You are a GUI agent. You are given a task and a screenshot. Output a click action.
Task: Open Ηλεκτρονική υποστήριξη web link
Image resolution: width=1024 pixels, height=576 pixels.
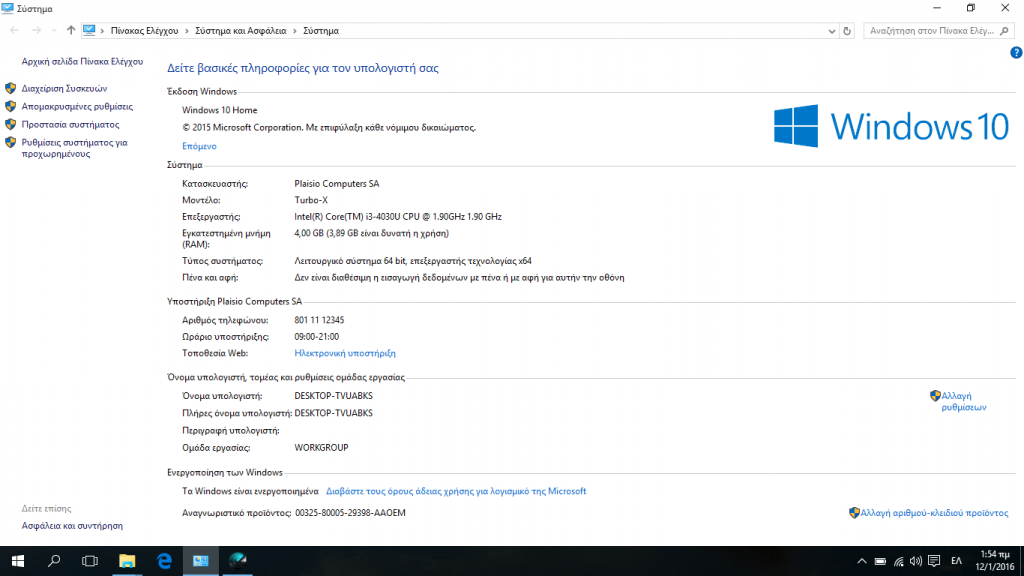click(x=345, y=353)
